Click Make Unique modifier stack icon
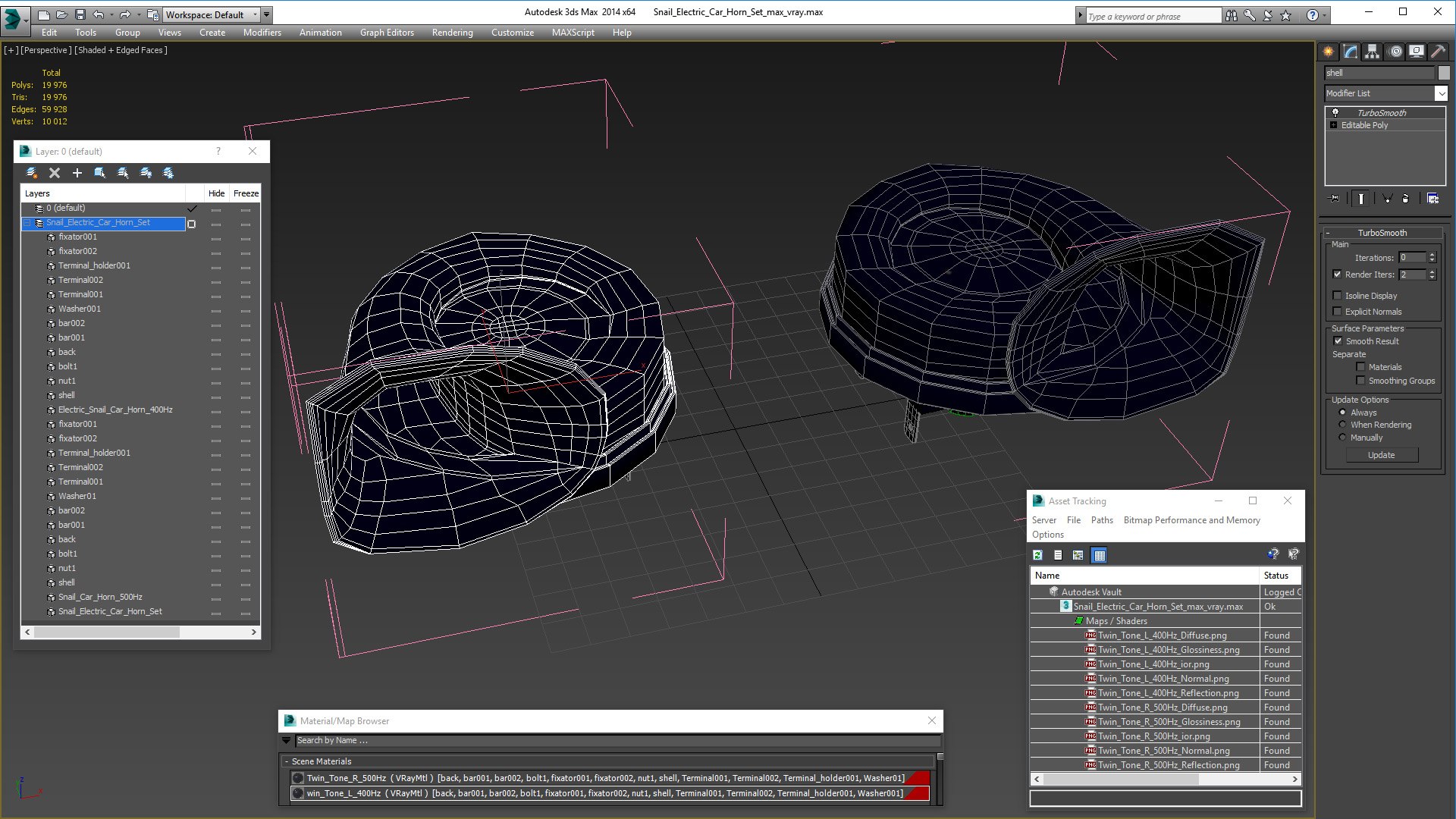The width and height of the screenshot is (1456, 819). point(1387,199)
